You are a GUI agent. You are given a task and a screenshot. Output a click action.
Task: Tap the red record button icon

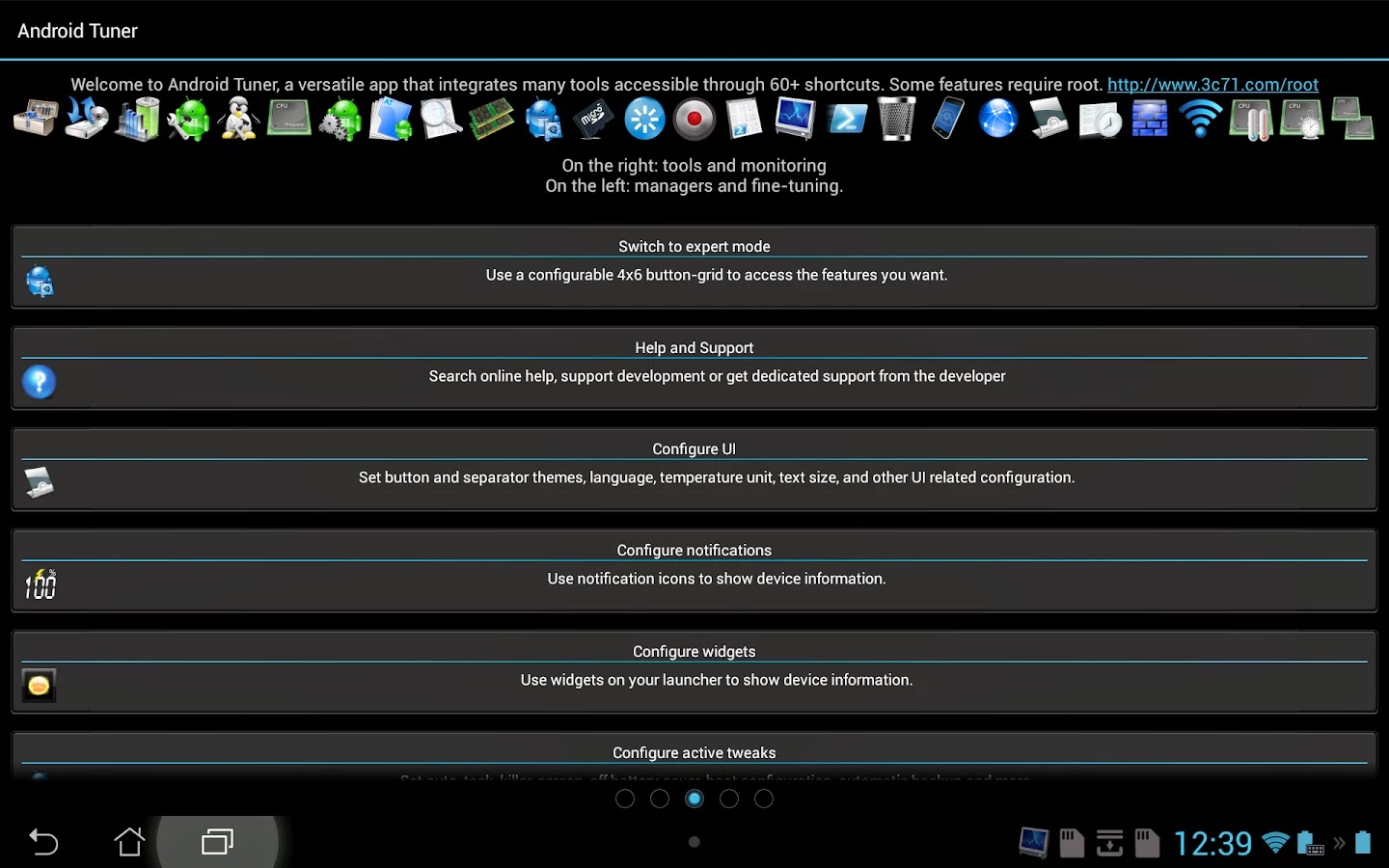pos(694,120)
